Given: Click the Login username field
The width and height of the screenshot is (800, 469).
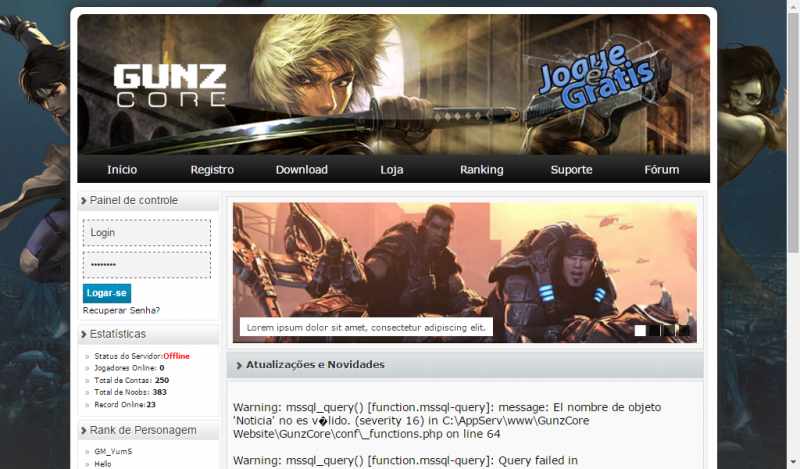Looking at the screenshot, I should 147,233.
